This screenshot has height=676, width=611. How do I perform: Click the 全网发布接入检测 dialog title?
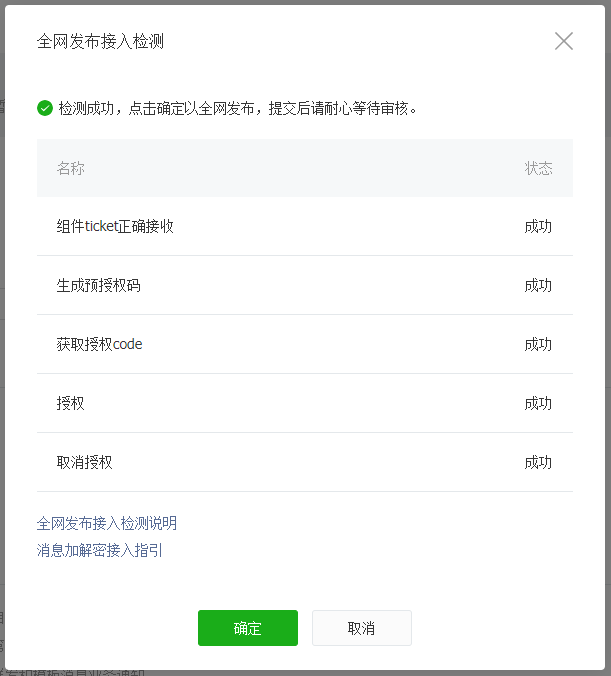click(x=100, y=41)
